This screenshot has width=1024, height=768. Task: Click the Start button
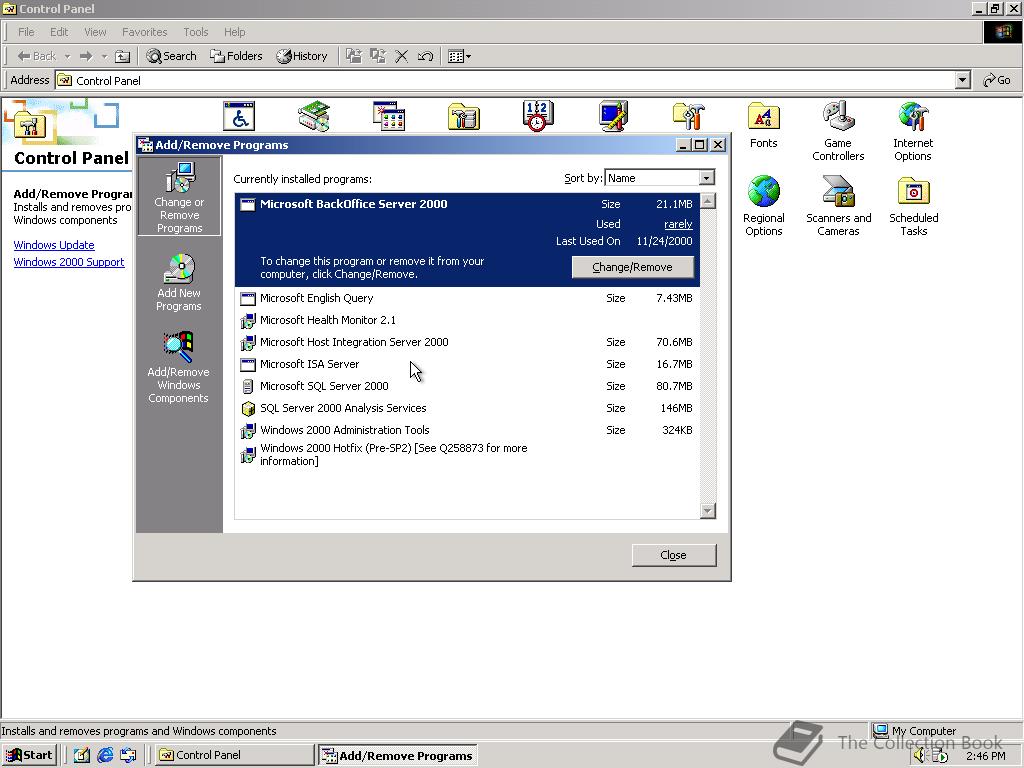tap(30, 755)
